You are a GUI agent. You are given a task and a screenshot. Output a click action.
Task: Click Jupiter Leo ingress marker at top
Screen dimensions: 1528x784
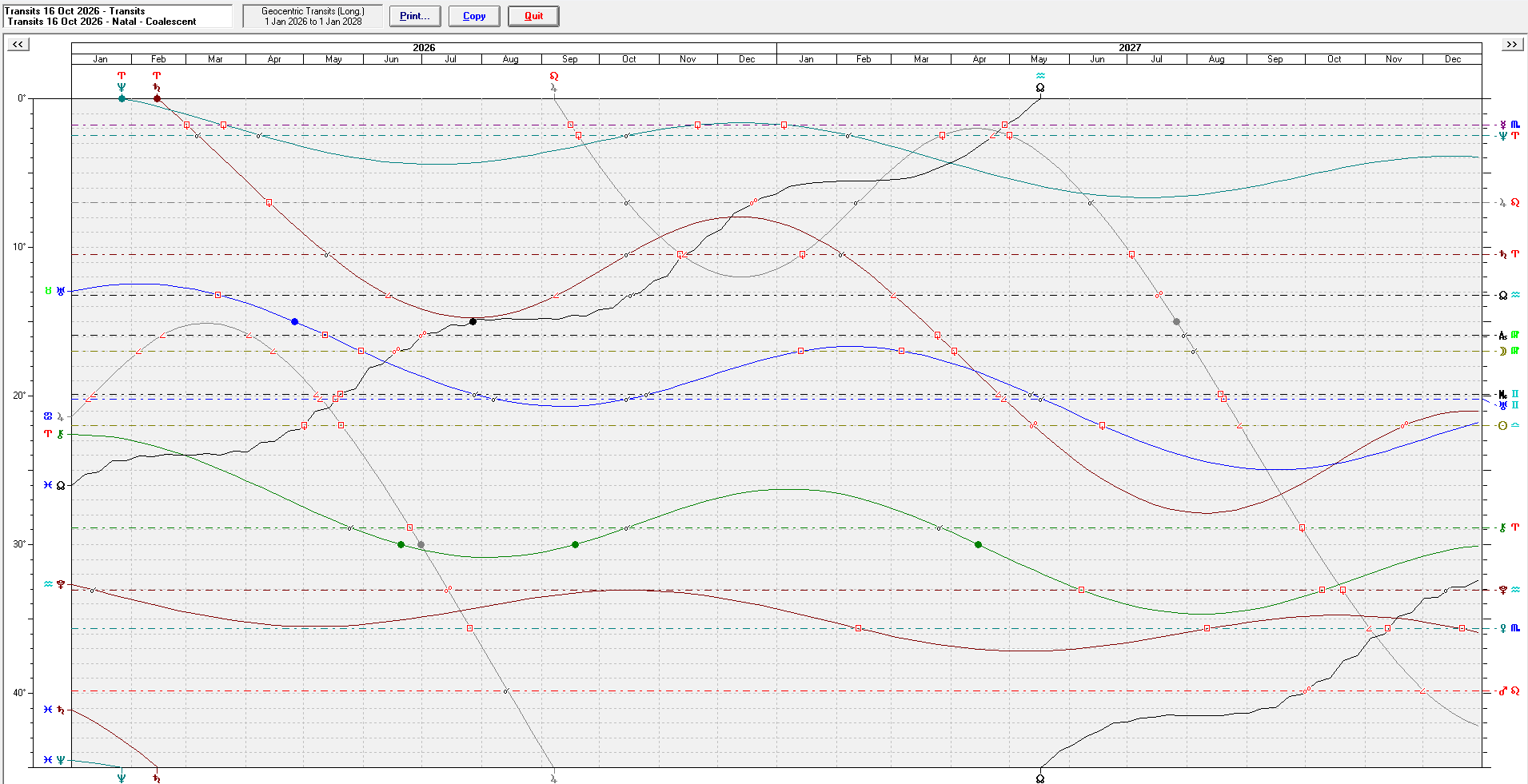553,82
